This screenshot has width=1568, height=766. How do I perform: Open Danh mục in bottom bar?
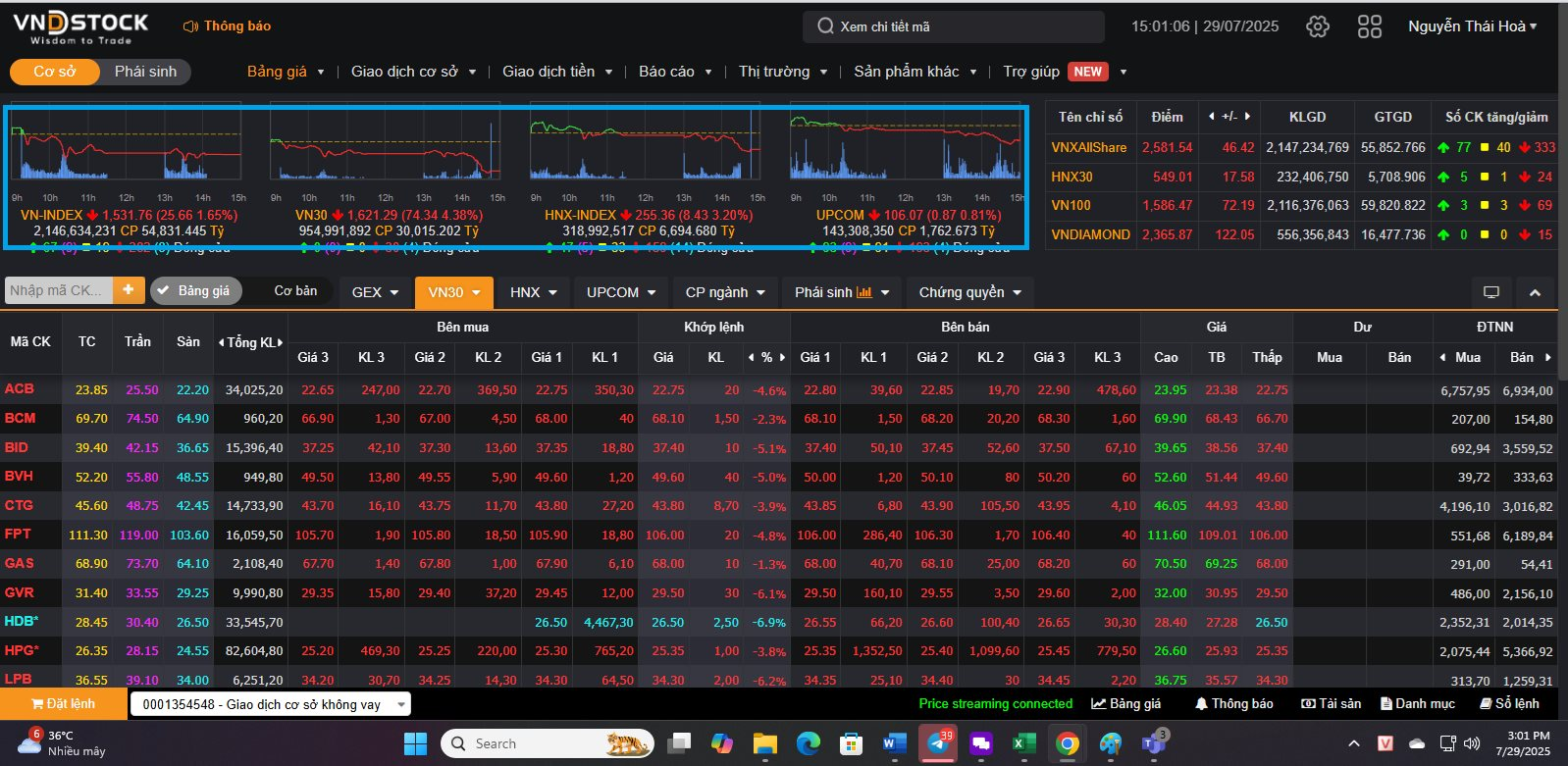point(1418,704)
